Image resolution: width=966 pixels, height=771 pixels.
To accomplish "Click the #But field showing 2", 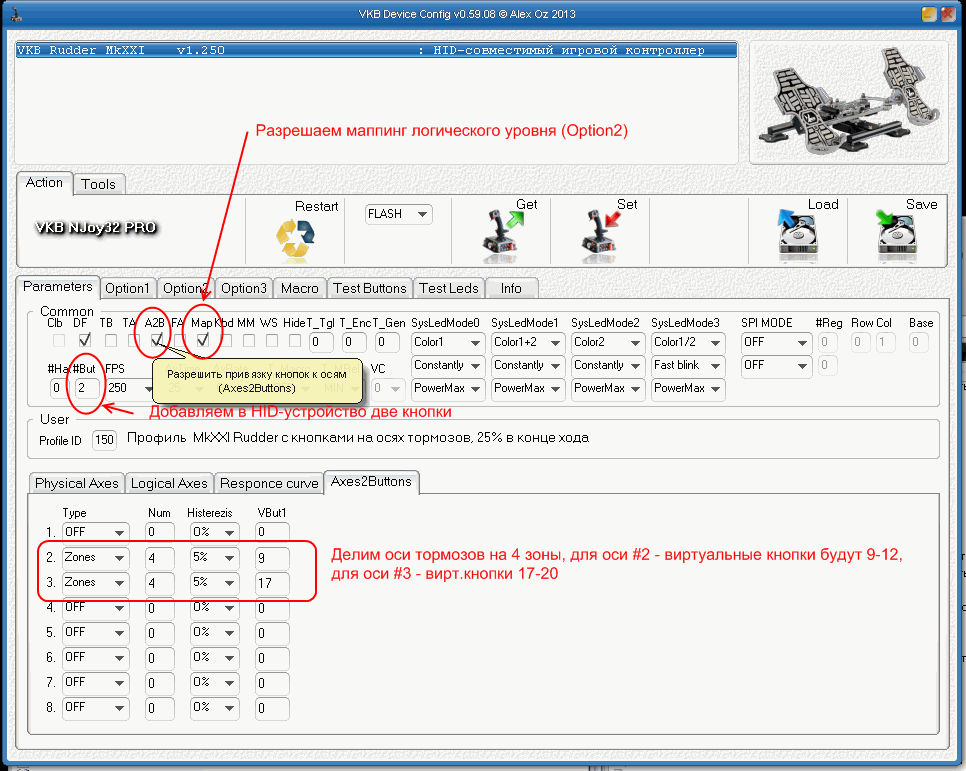I will 87,388.
